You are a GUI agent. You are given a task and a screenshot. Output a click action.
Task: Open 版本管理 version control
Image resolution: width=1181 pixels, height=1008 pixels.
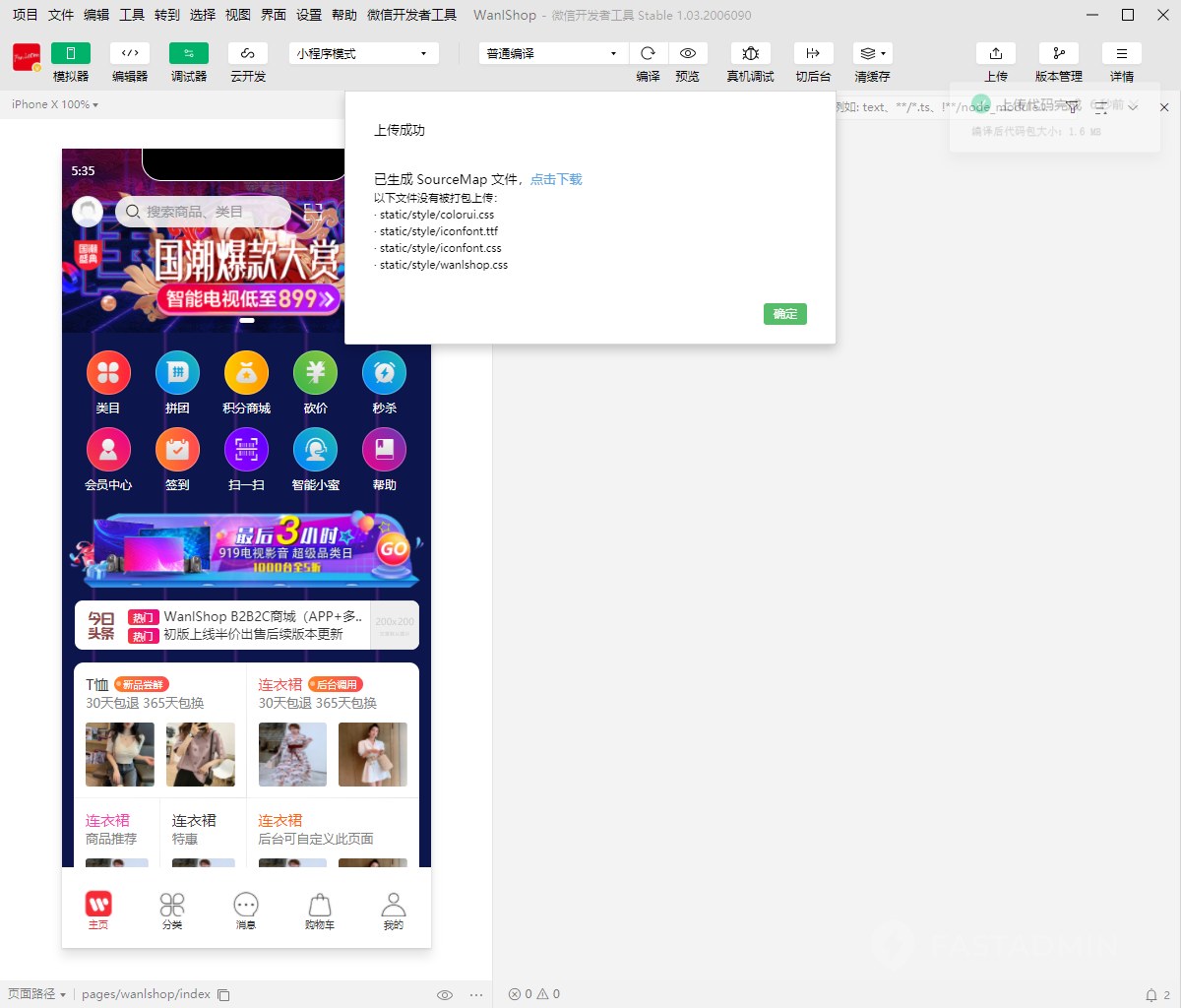pyautogui.click(x=1059, y=53)
